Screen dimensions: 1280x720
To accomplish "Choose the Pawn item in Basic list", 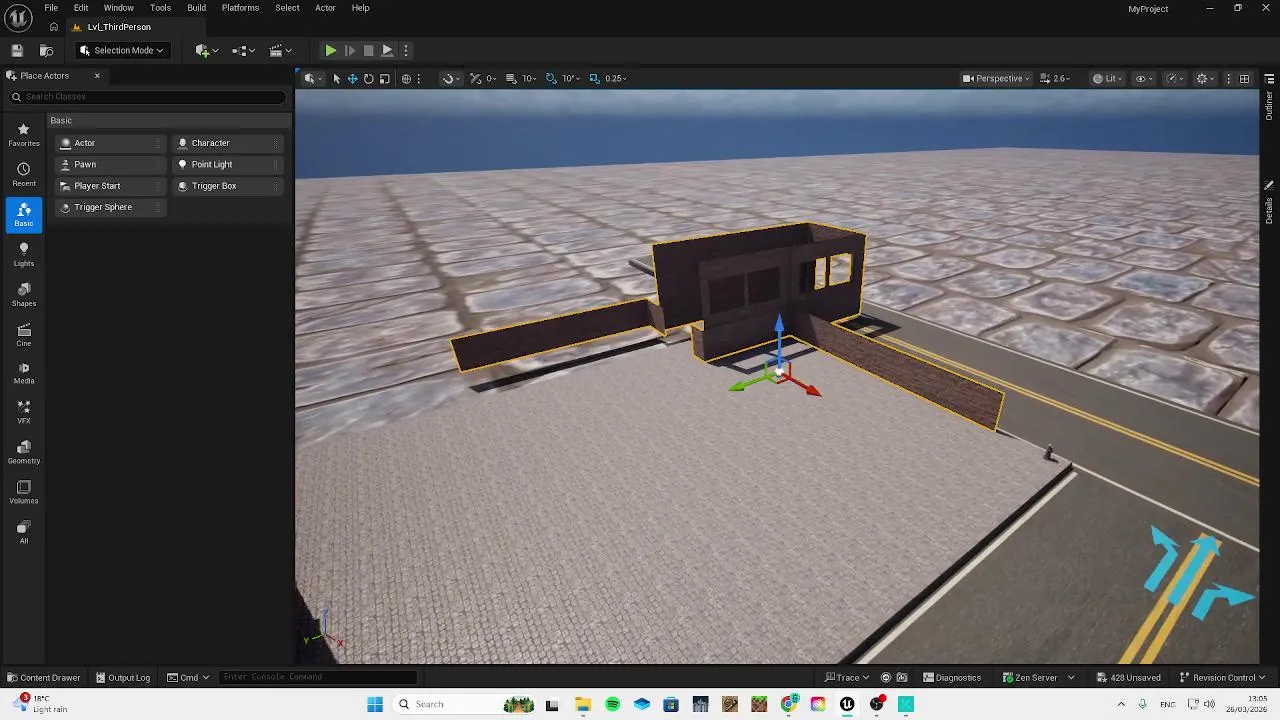I will pyautogui.click(x=110, y=164).
